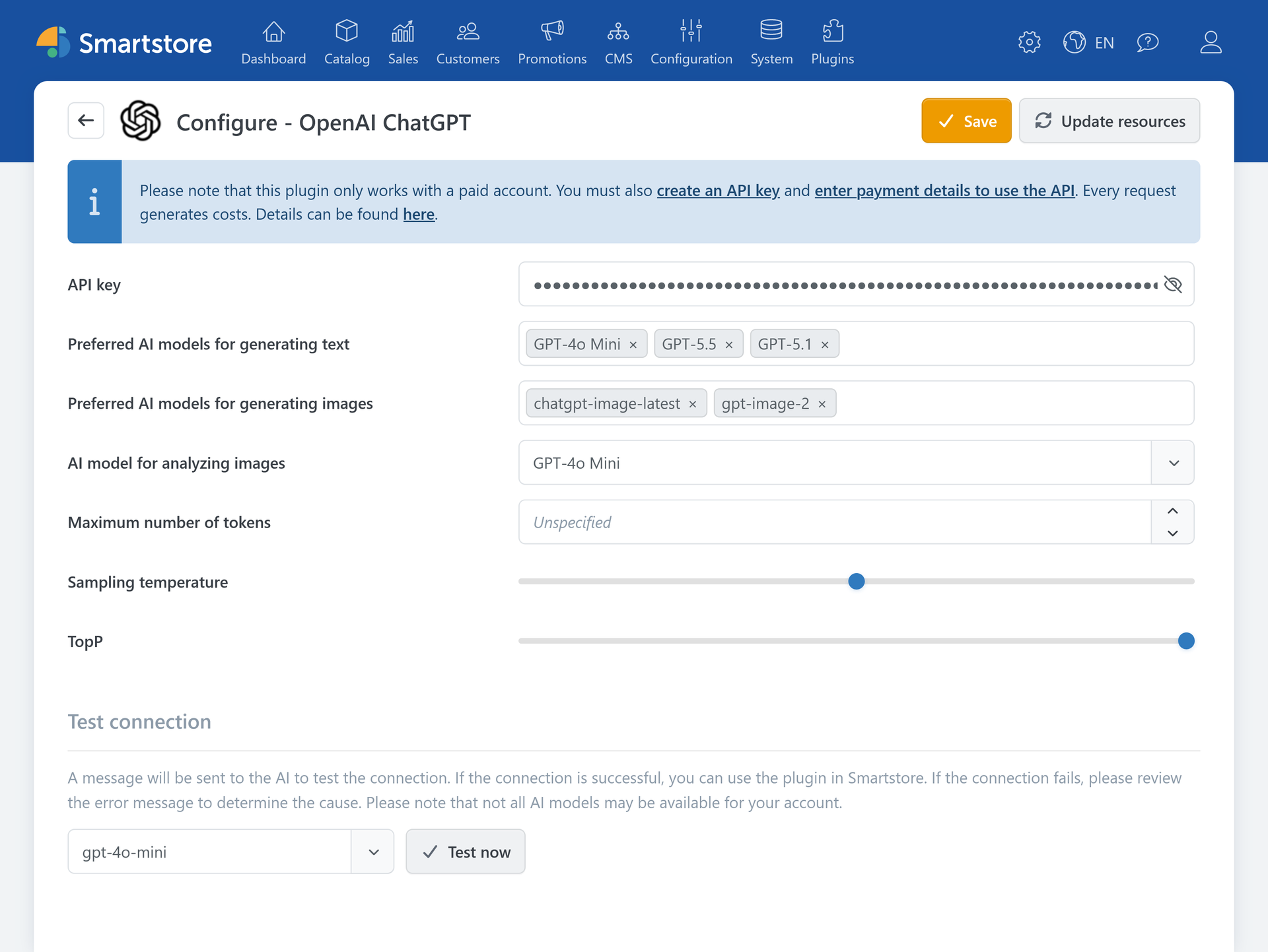Viewport: 1268px width, 952px height.
Task: Remove the gpt-image-2 tag
Action: pyautogui.click(x=822, y=404)
